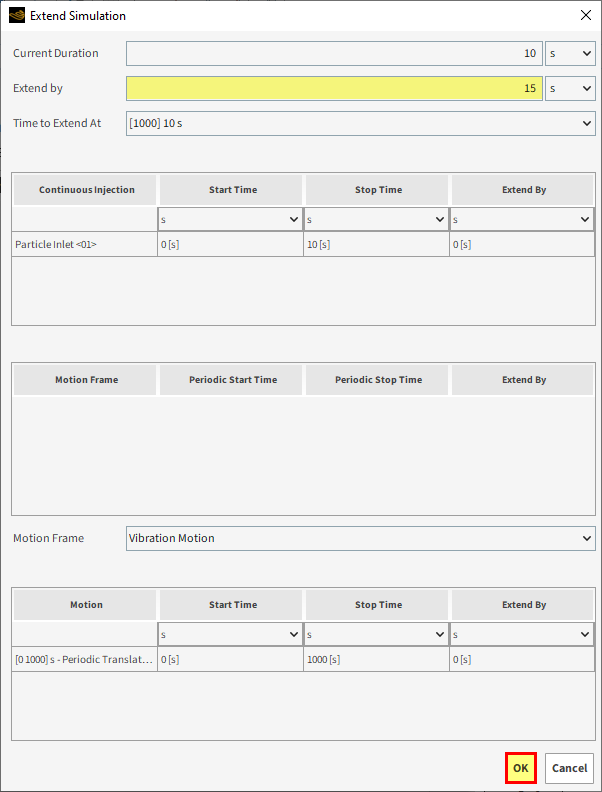
Task: Open Motion table Extend By unit dropdown
Action: [522, 634]
